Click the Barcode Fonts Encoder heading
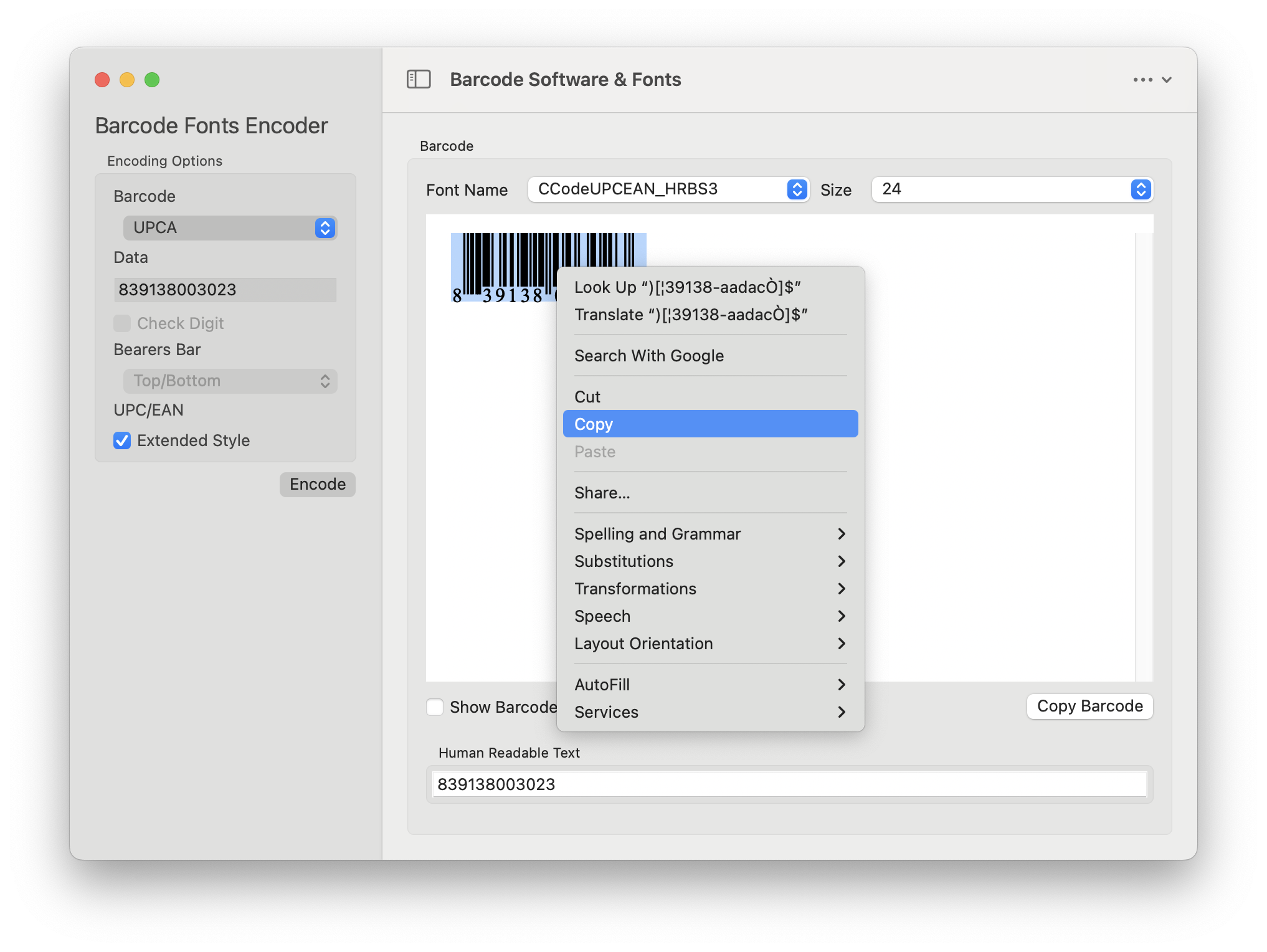1267x952 pixels. 211,125
